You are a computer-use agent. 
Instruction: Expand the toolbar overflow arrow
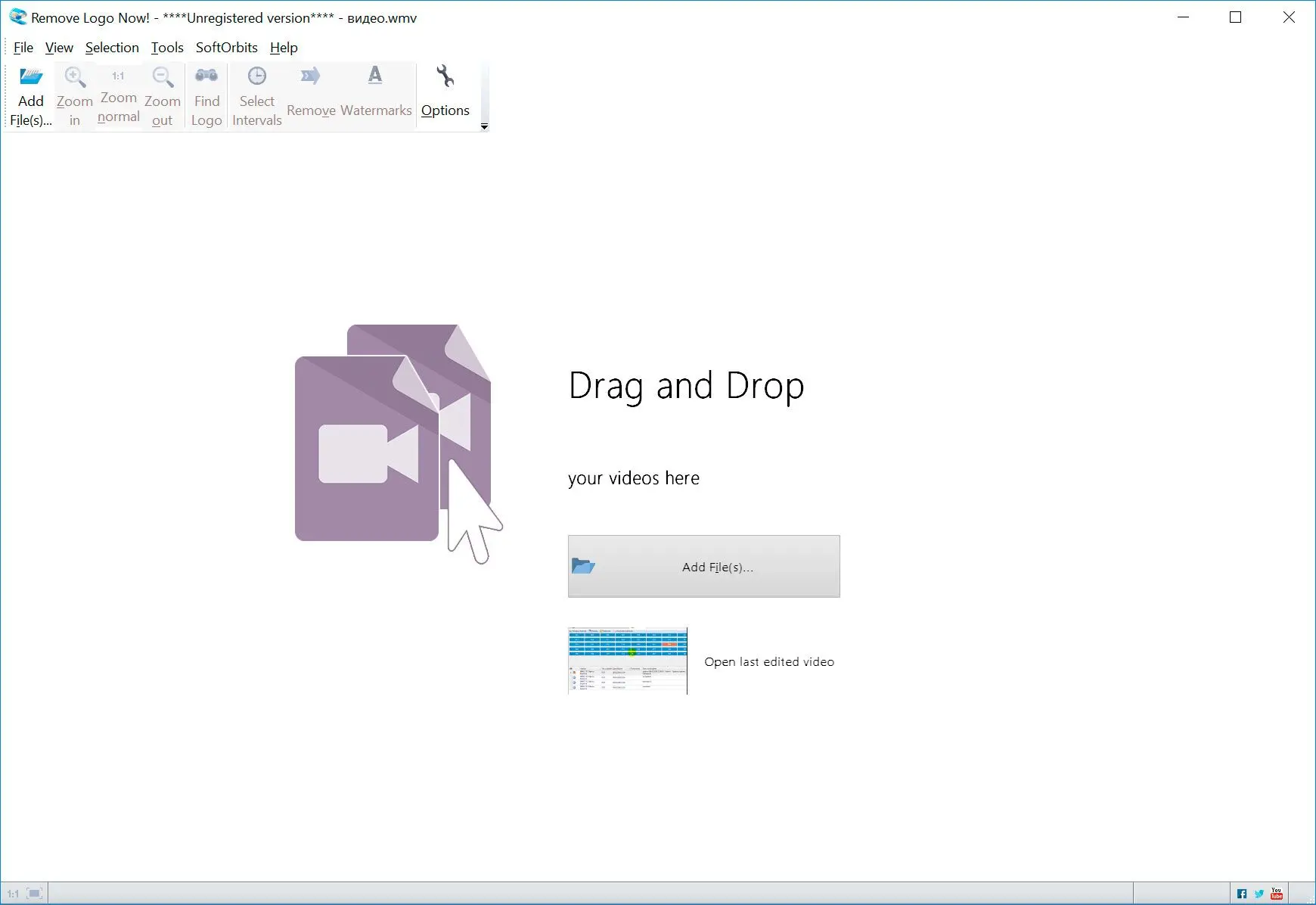point(484,126)
